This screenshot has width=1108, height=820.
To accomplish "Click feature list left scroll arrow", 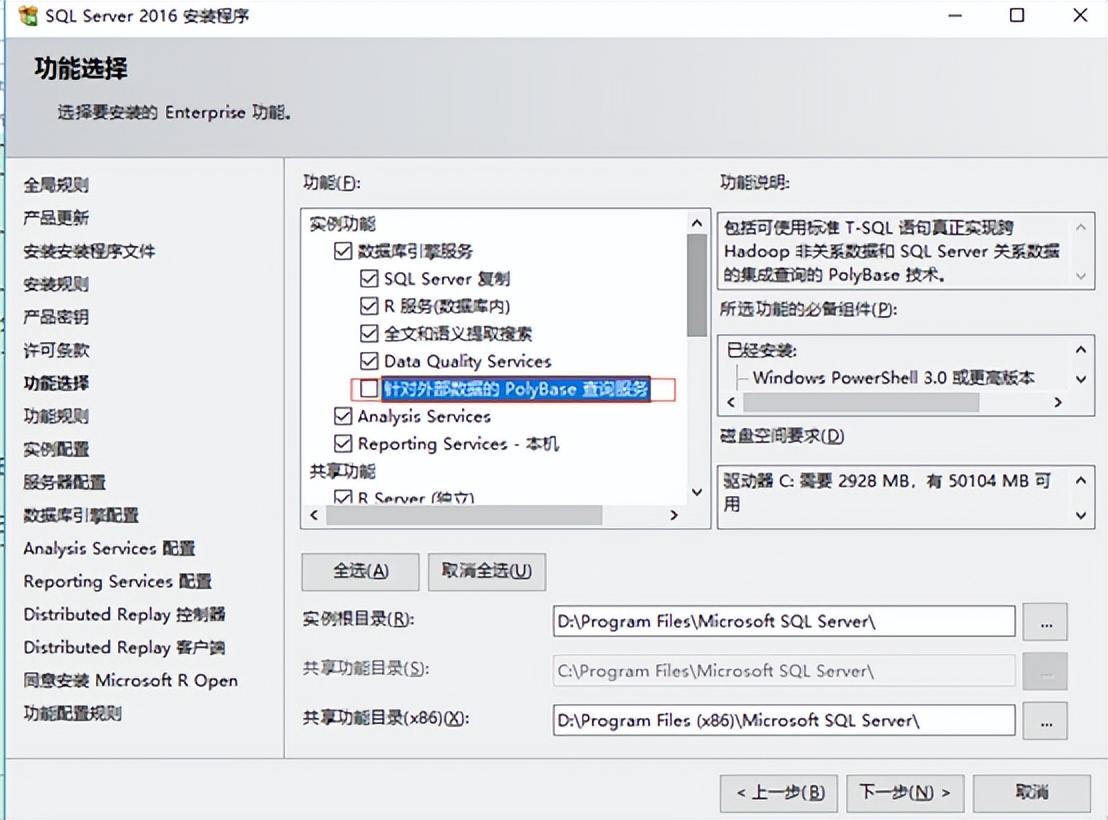I will [314, 515].
